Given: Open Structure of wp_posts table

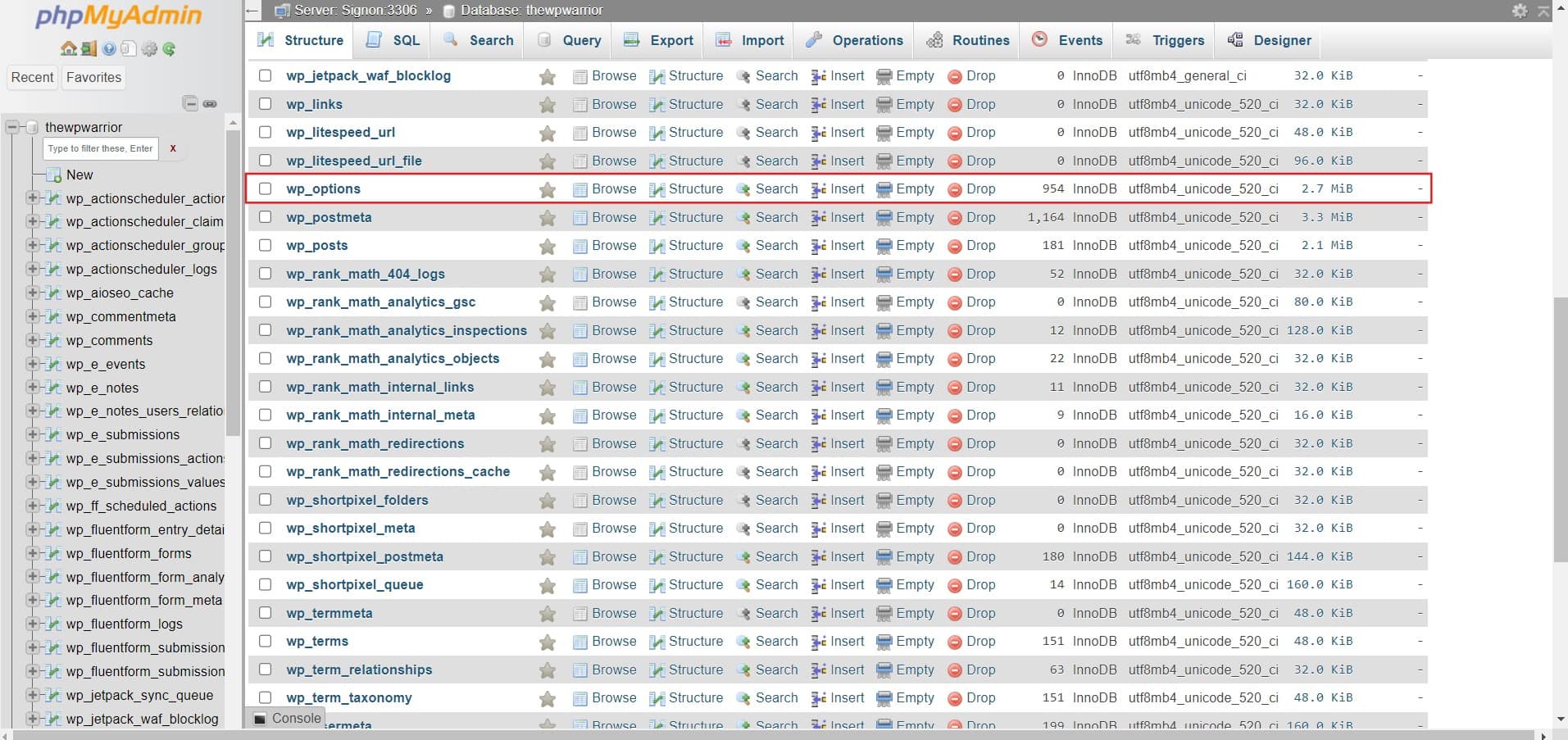Looking at the screenshot, I should pyautogui.click(x=686, y=245).
